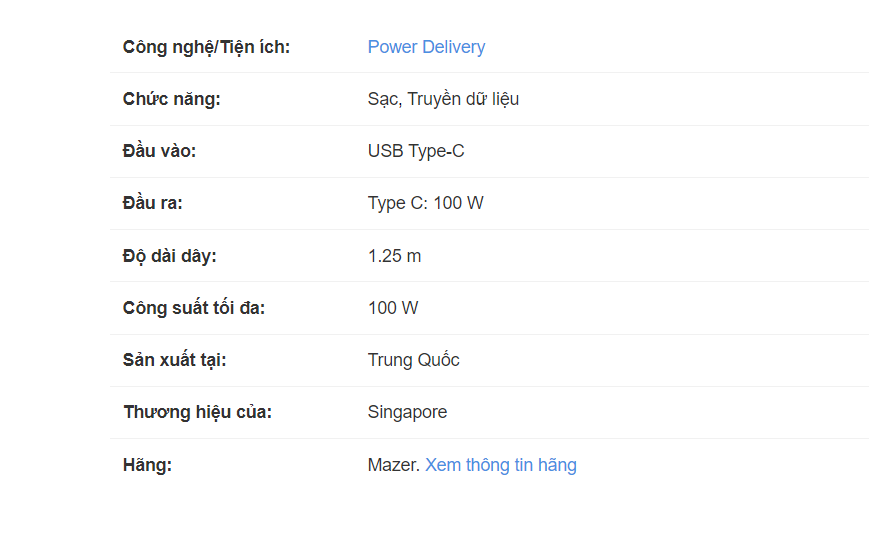Select the 'Trung Quốc' value

[x=413, y=360]
